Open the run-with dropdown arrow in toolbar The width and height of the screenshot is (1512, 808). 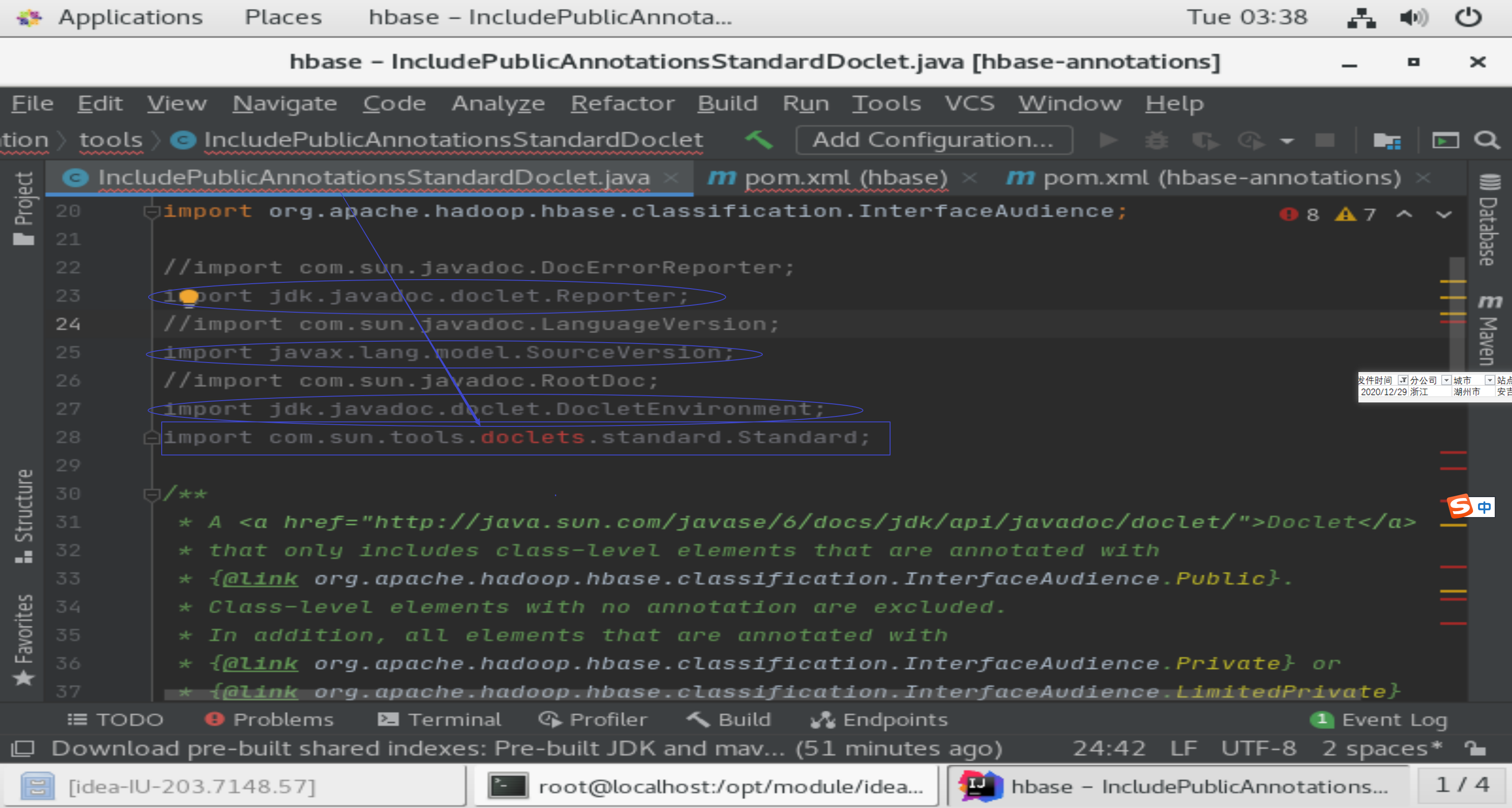click(1286, 141)
